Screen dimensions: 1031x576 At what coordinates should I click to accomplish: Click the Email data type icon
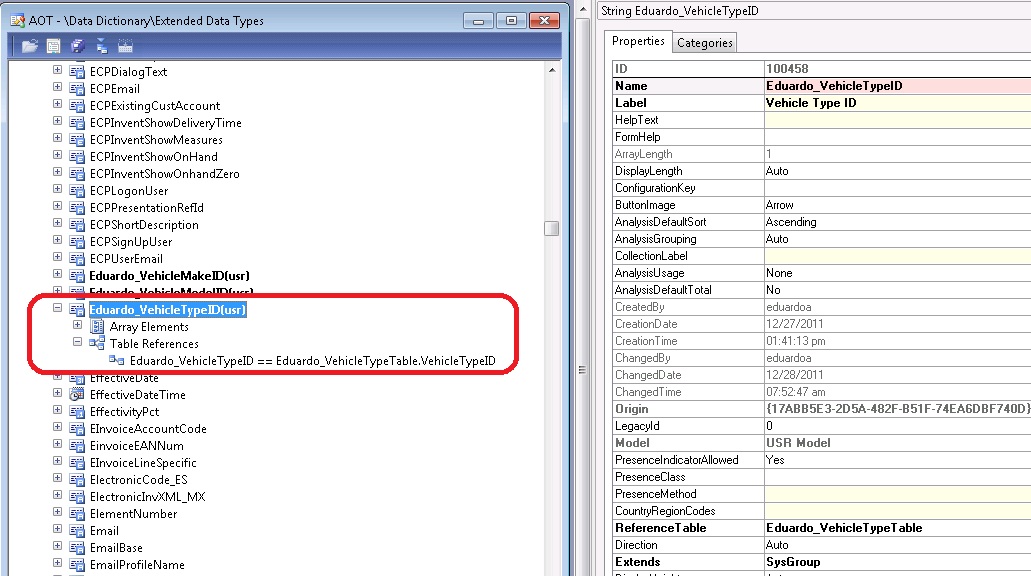pos(77,531)
